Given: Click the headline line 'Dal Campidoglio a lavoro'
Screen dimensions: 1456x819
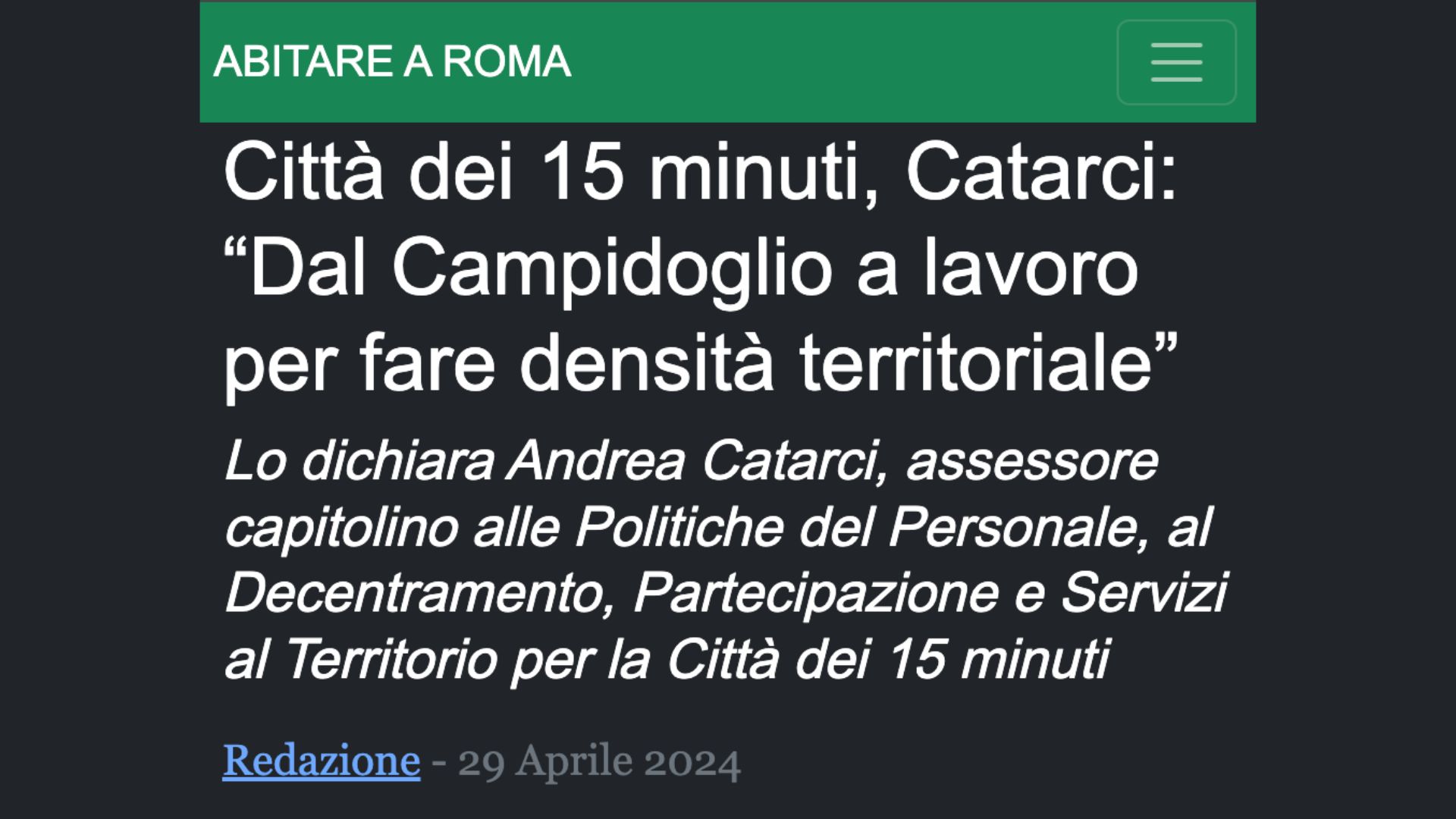Looking at the screenshot, I should click(x=681, y=268).
